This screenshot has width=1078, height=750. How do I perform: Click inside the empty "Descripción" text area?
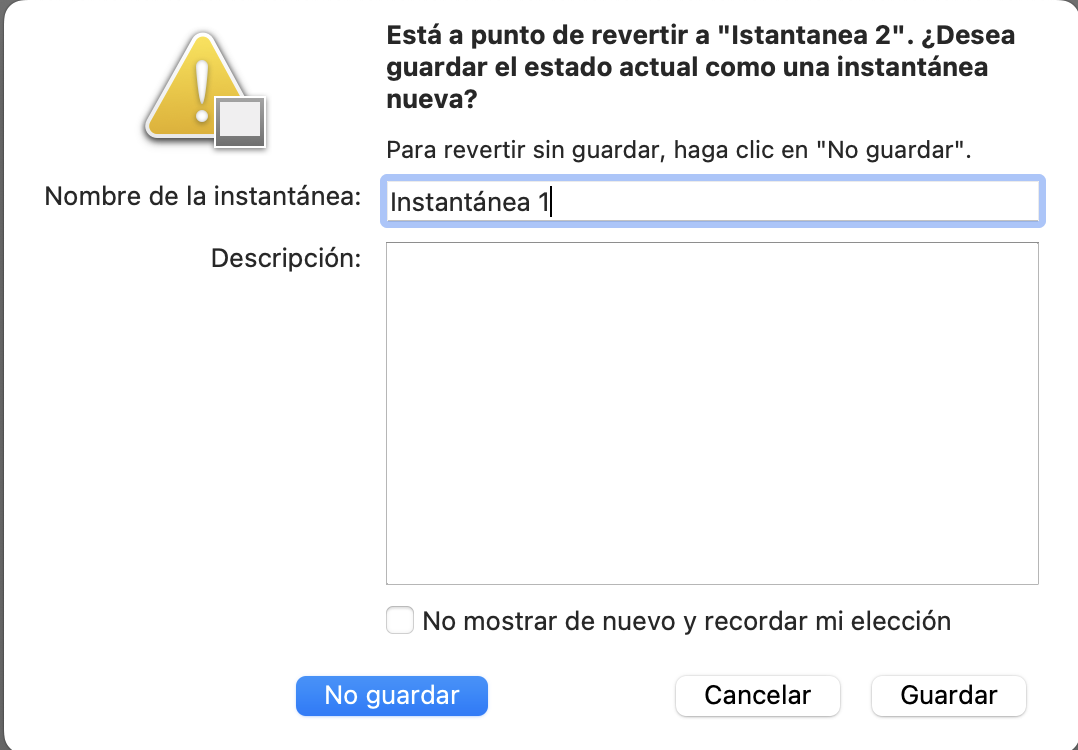712,400
